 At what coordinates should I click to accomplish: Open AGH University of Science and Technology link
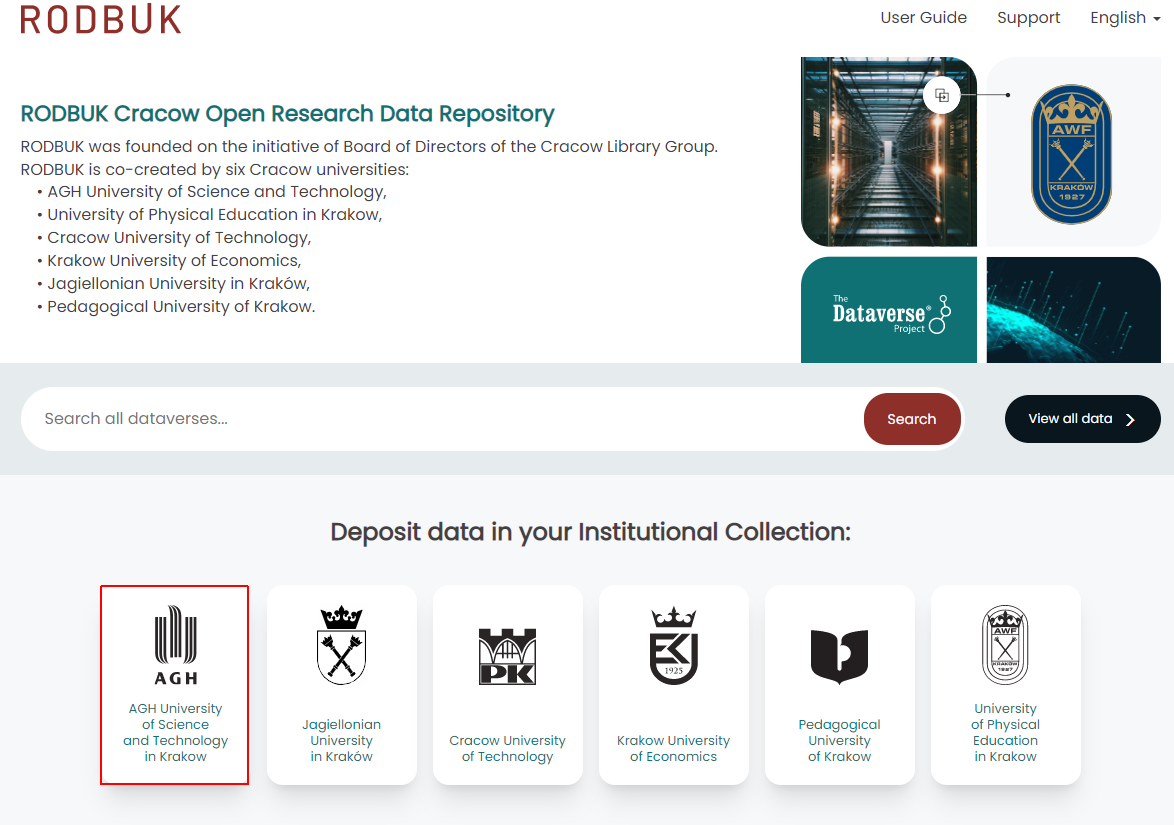tap(175, 732)
